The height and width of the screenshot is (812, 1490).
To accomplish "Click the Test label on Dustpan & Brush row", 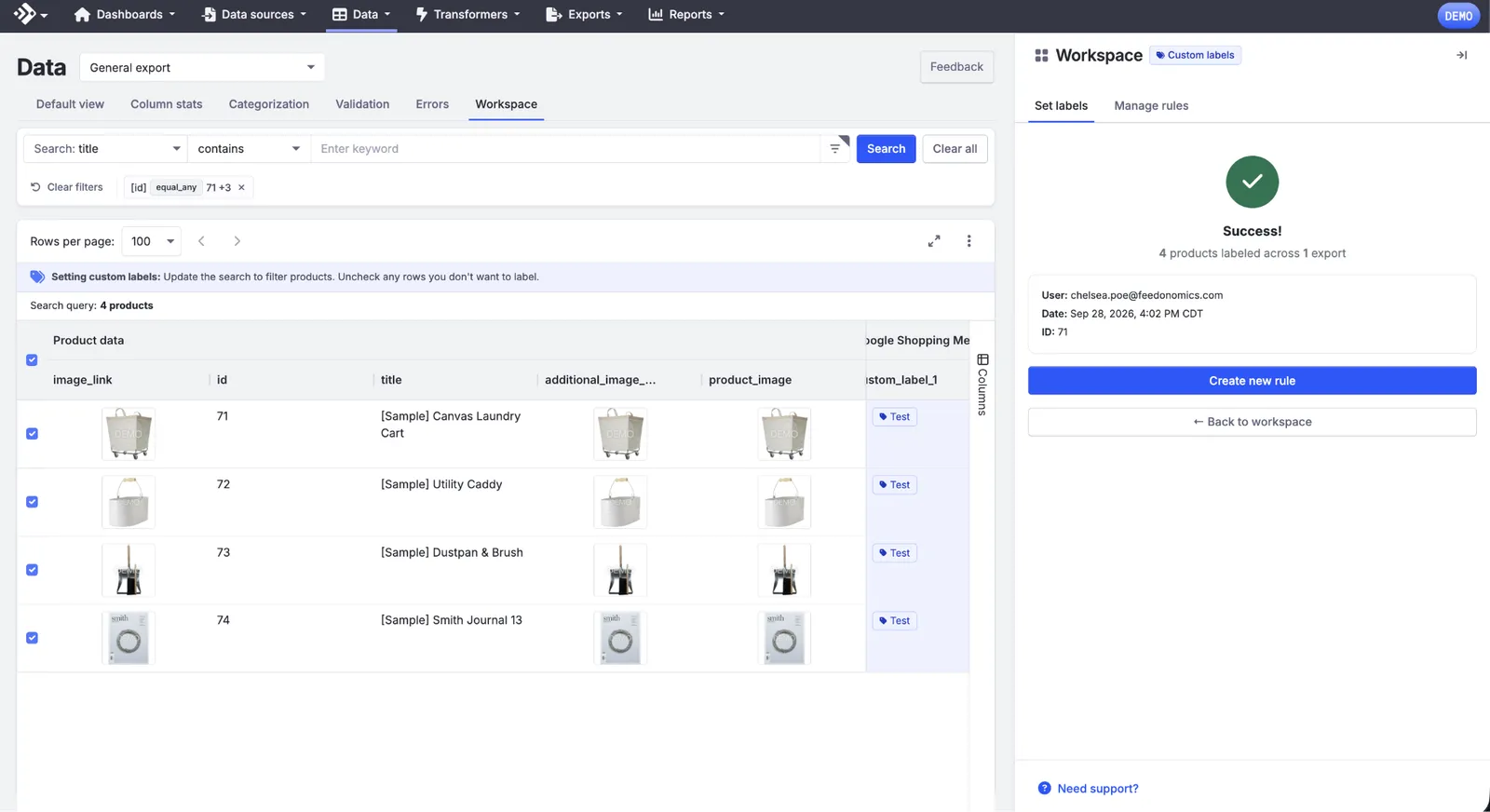I will pos(895,553).
